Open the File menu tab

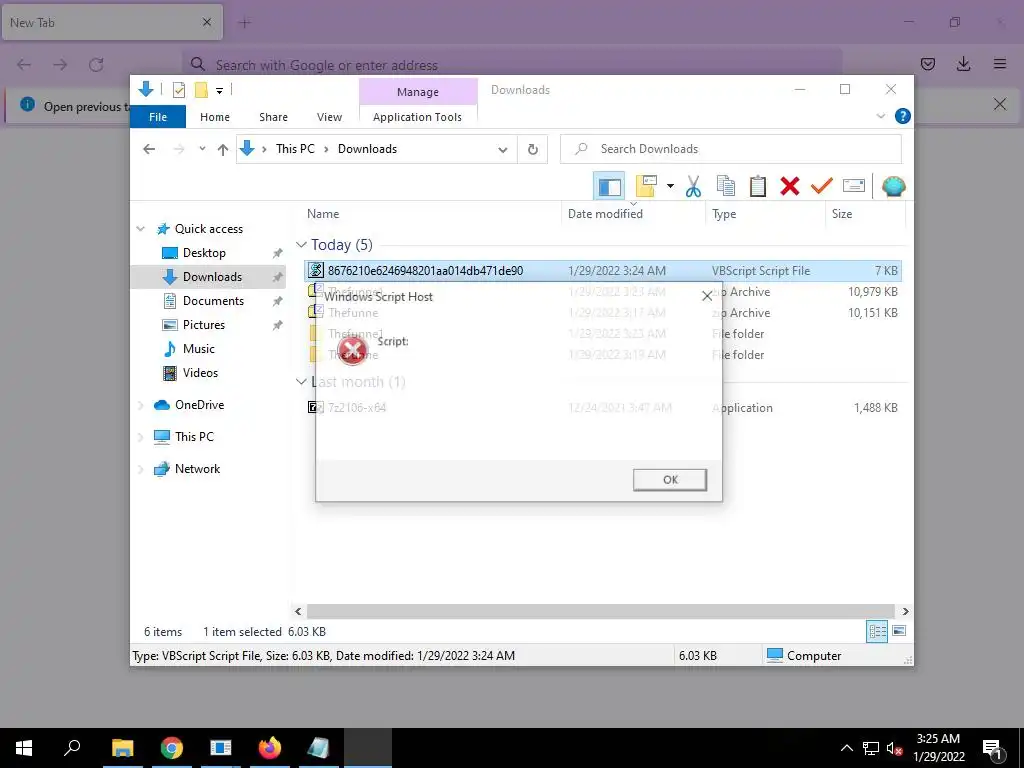click(x=158, y=117)
